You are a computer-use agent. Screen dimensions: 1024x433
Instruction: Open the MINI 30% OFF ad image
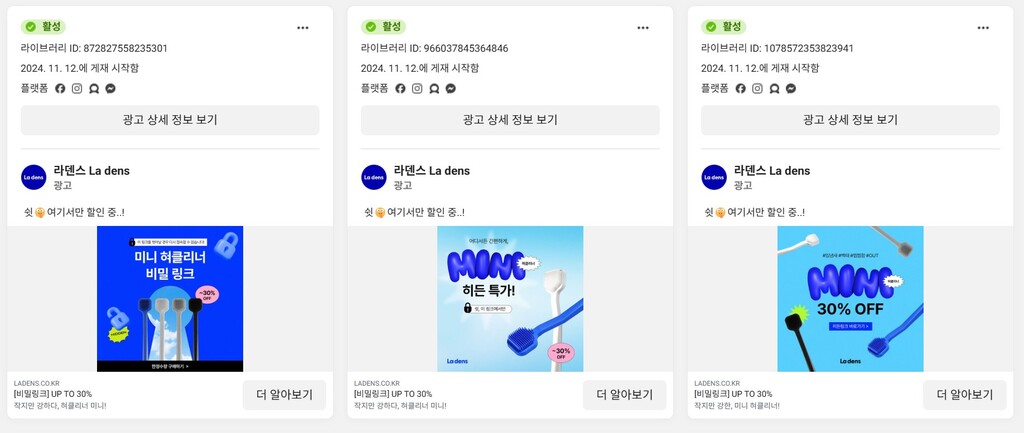click(850, 298)
